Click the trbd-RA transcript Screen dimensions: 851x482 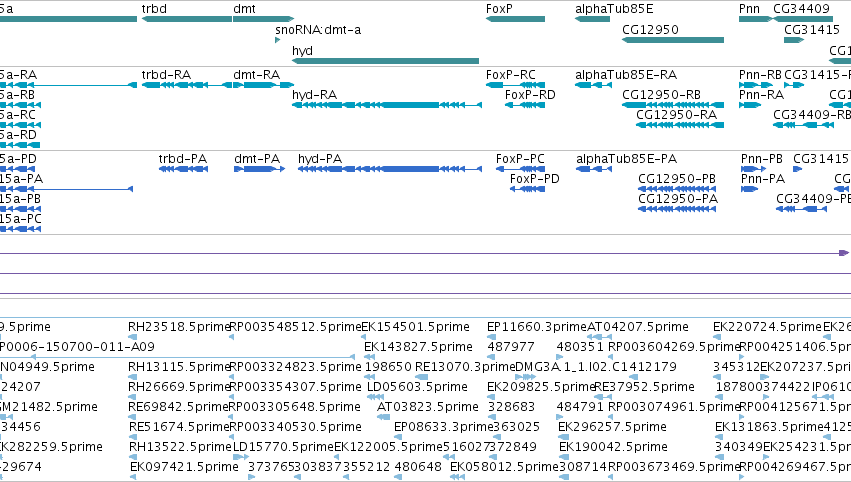(187, 85)
